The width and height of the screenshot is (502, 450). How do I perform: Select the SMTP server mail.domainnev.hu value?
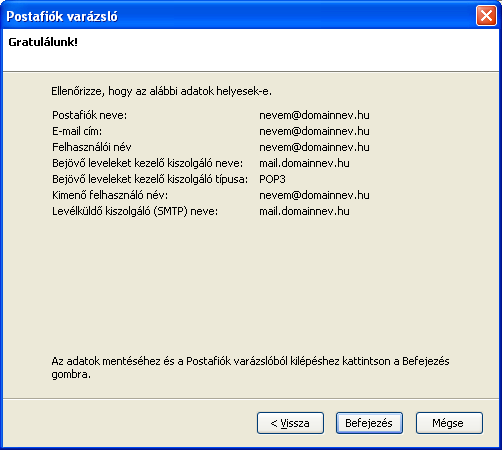tap(304, 211)
